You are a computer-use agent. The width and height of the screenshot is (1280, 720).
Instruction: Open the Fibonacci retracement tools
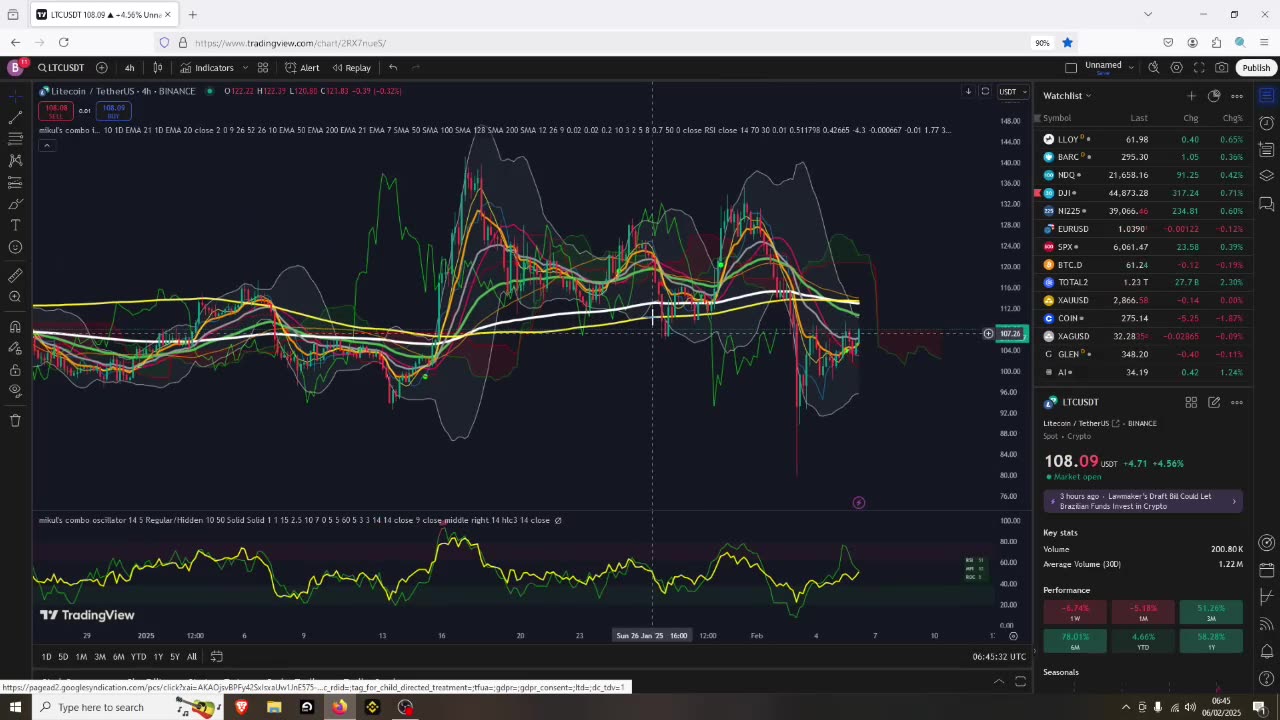15,139
